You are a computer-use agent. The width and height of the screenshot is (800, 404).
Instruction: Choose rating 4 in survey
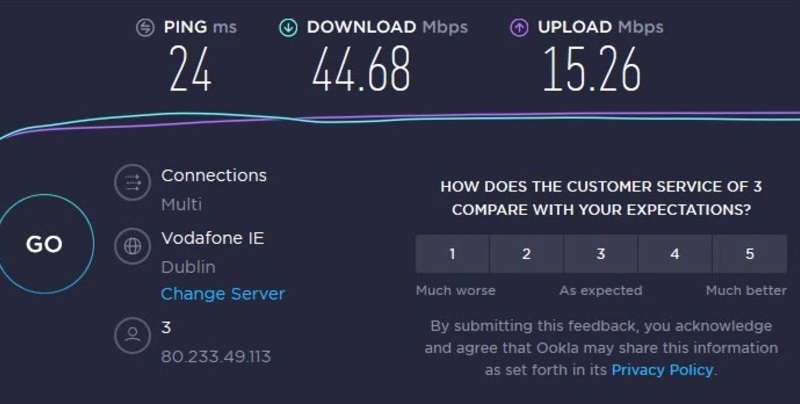click(x=675, y=254)
